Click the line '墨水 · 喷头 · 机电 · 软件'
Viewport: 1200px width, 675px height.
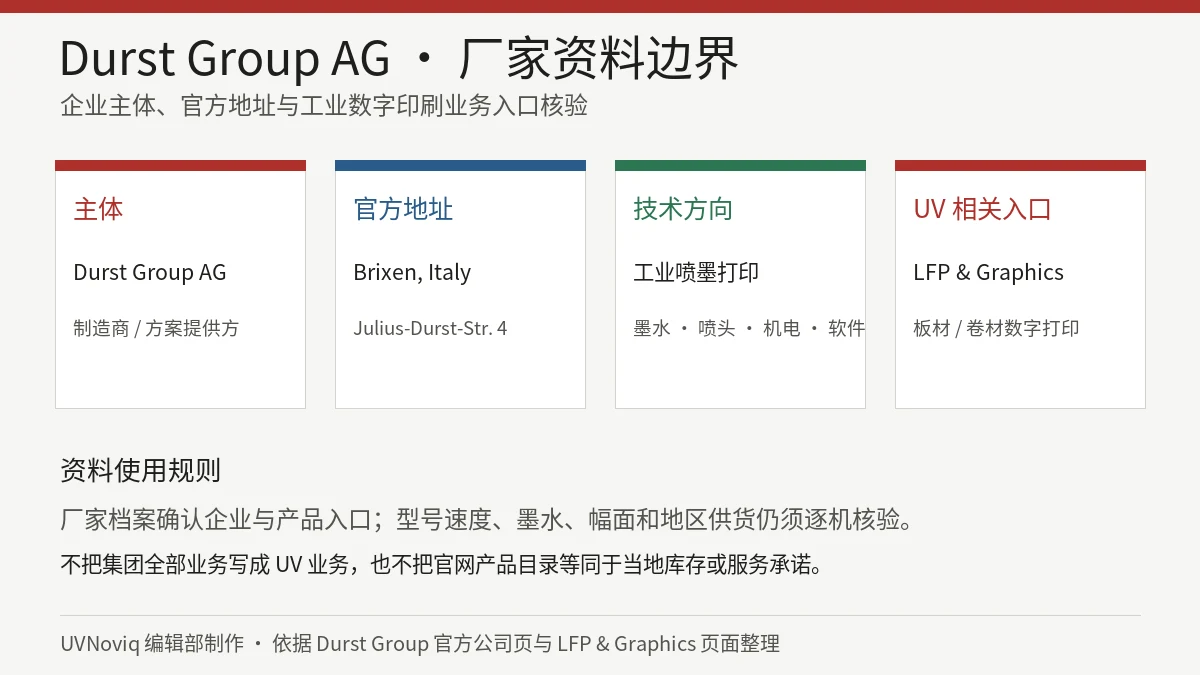(x=749, y=328)
